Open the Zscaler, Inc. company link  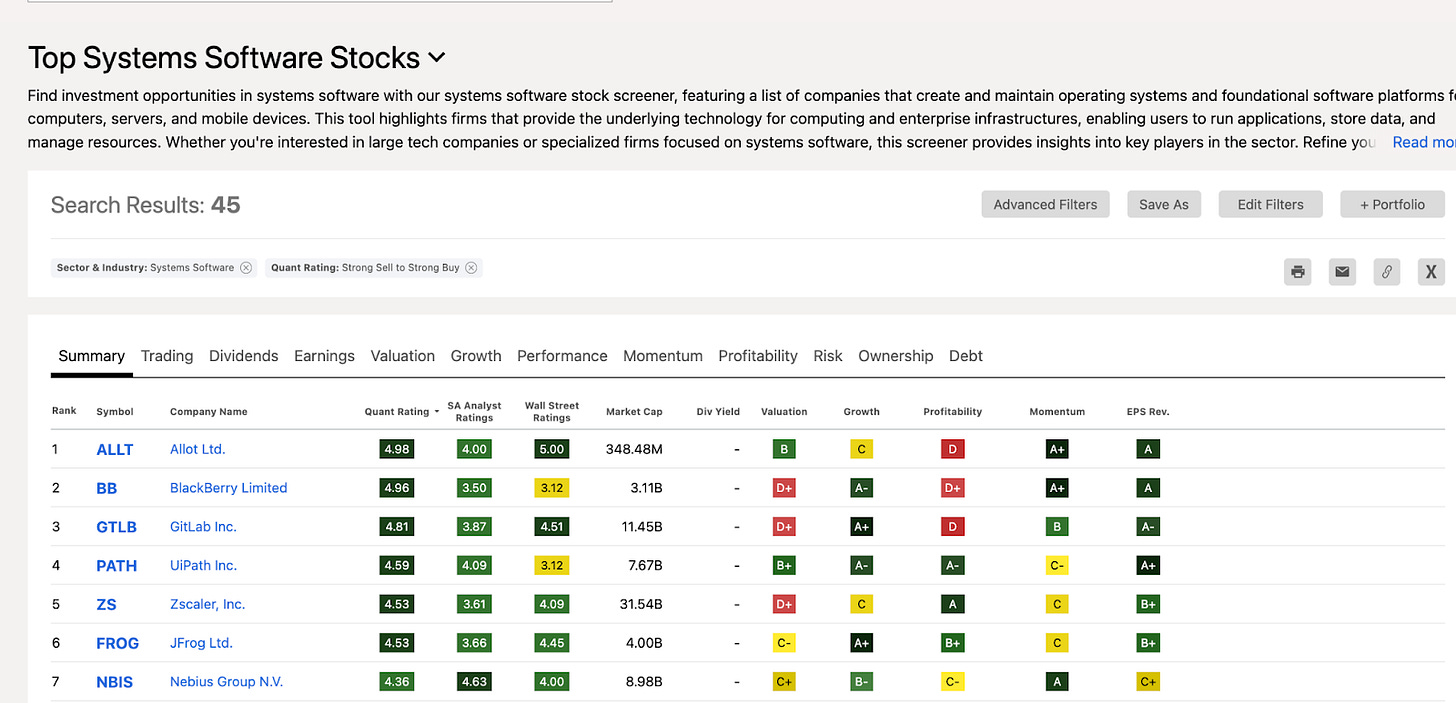click(x=208, y=604)
